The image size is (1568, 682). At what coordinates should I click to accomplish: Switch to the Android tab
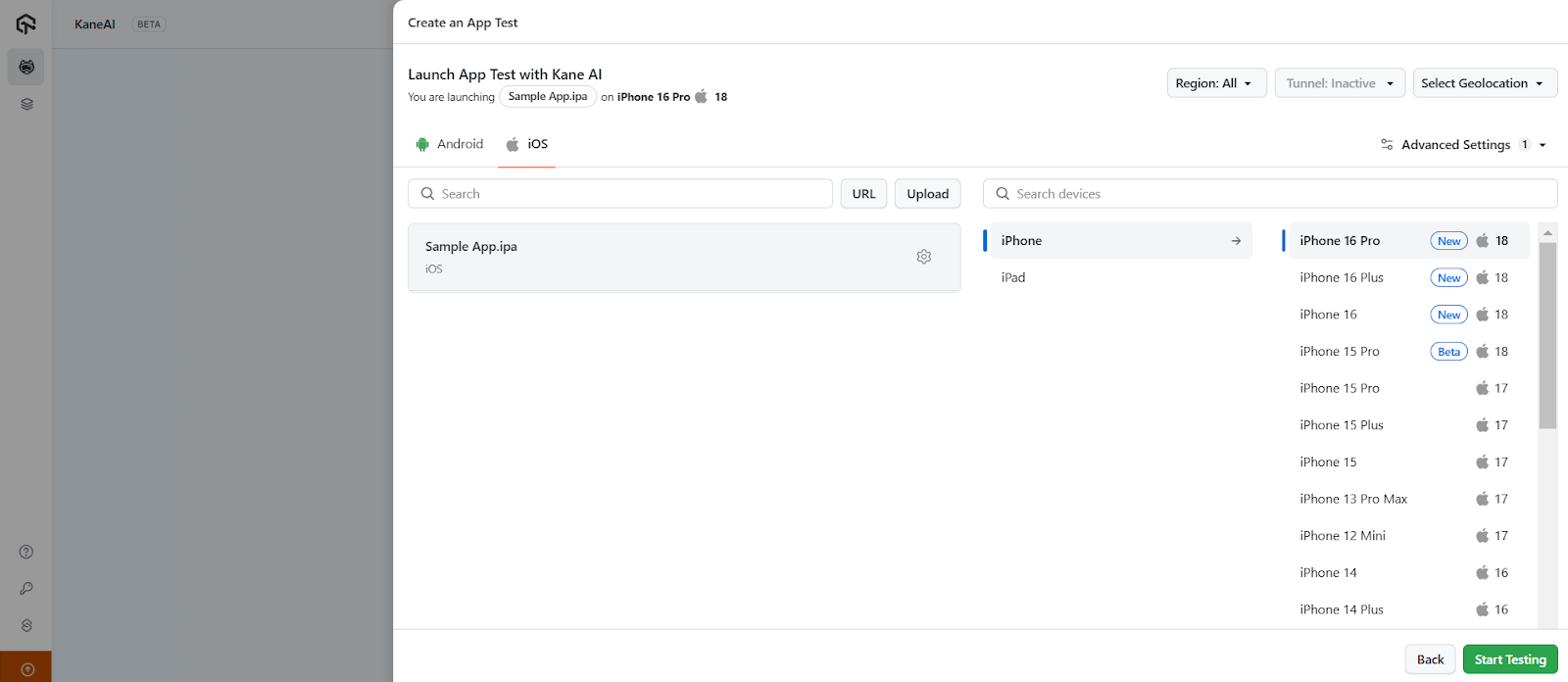[x=450, y=144]
